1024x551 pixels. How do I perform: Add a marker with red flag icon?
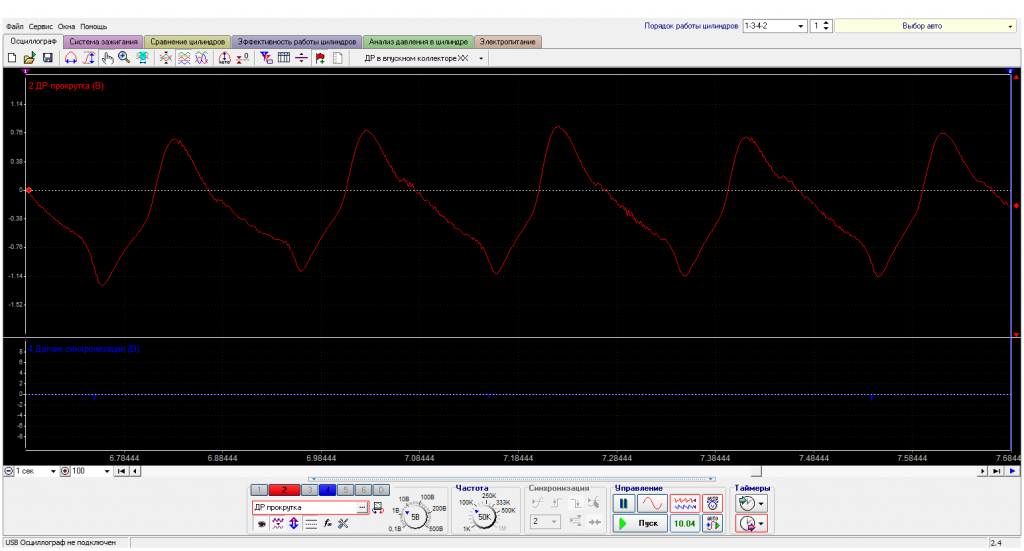pyautogui.click(x=320, y=58)
